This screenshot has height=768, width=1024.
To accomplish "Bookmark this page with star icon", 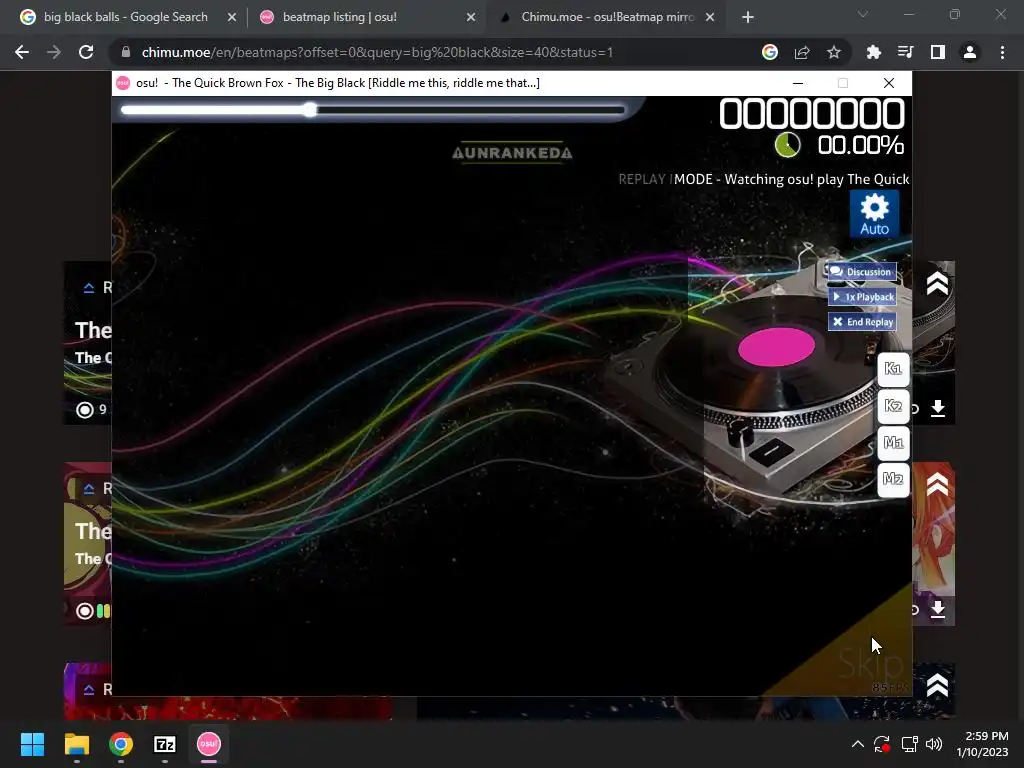I will pyautogui.click(x=834, y=52).
